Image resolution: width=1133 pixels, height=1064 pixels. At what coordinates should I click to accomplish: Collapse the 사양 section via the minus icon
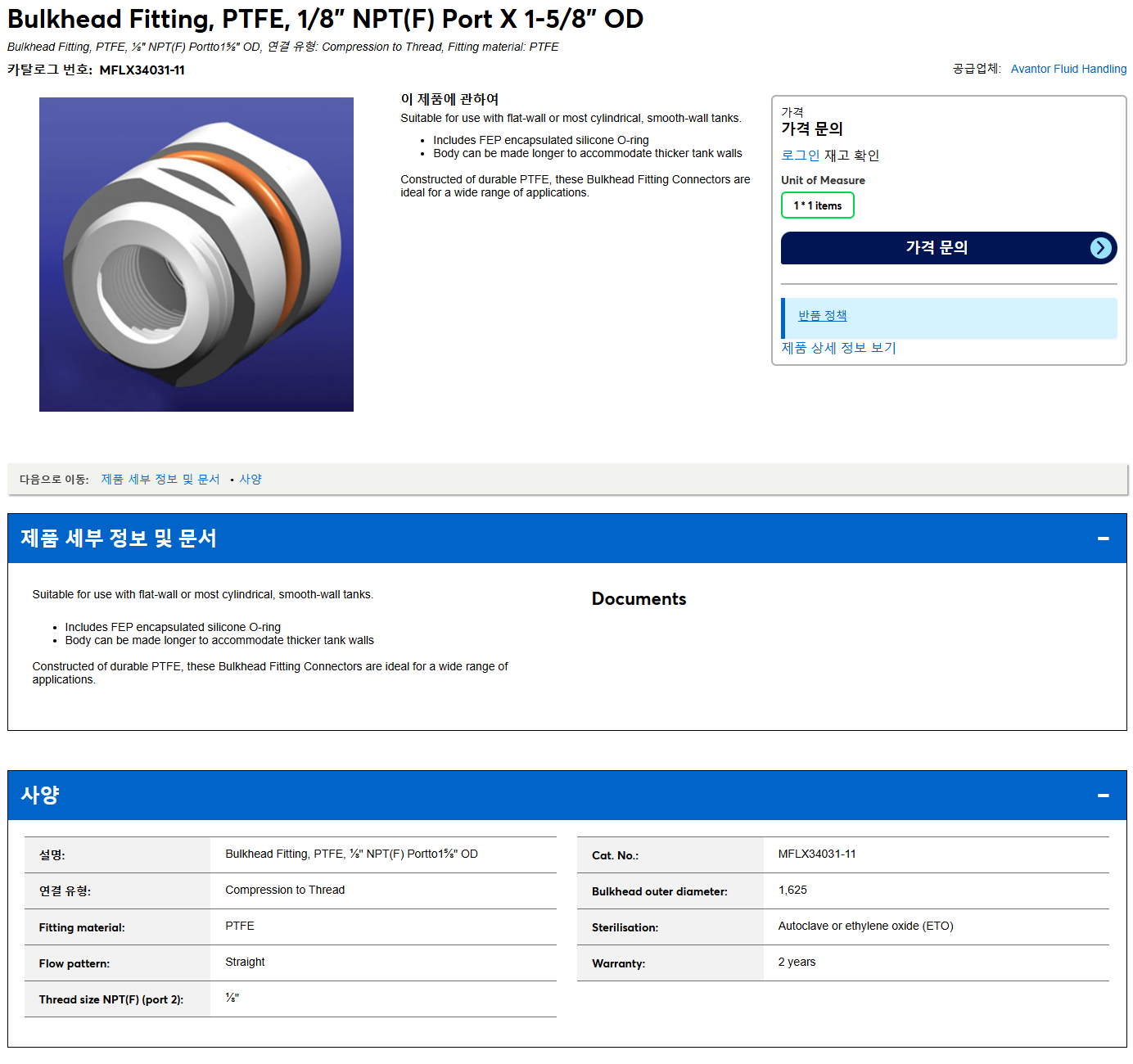pos(1103,796)
